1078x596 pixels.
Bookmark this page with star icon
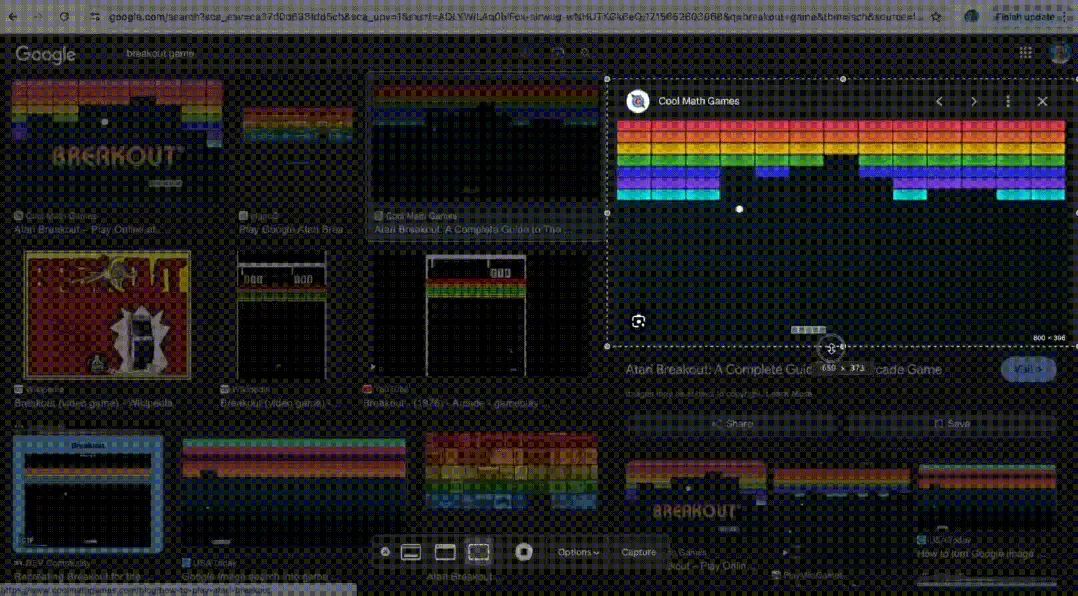(x=936, y=16)
